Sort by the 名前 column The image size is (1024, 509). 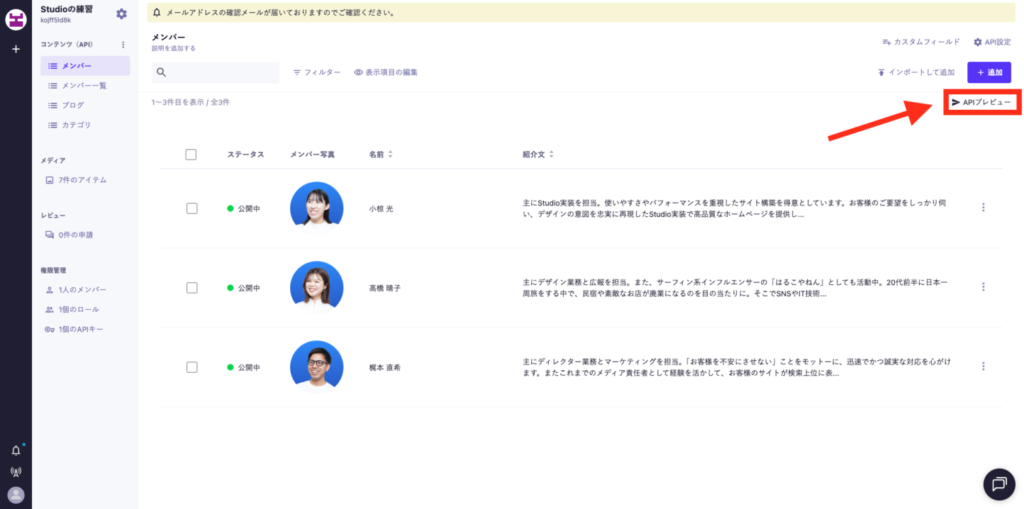click(380, 155)
